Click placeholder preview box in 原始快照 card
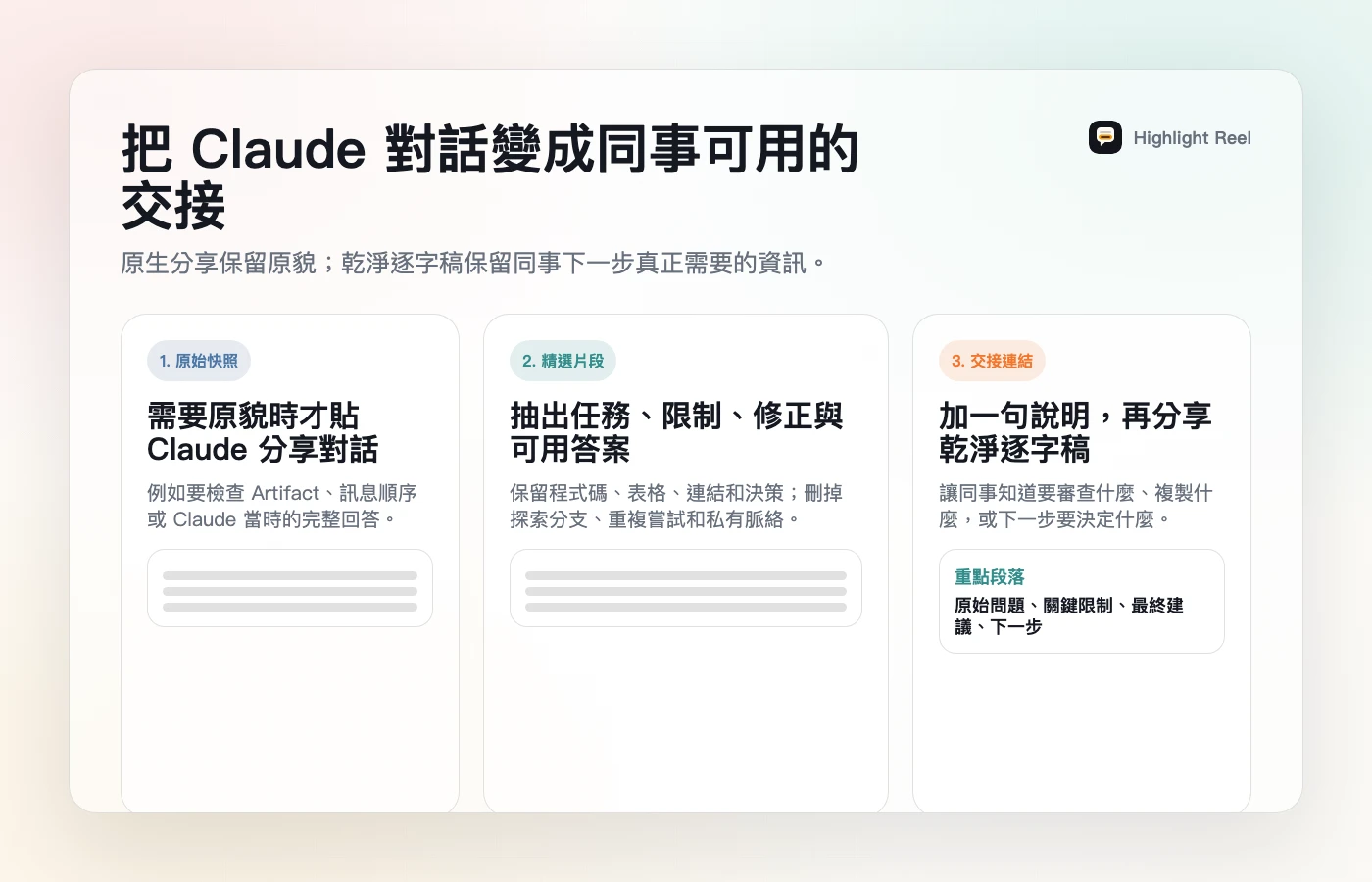 tap(290, 588)
